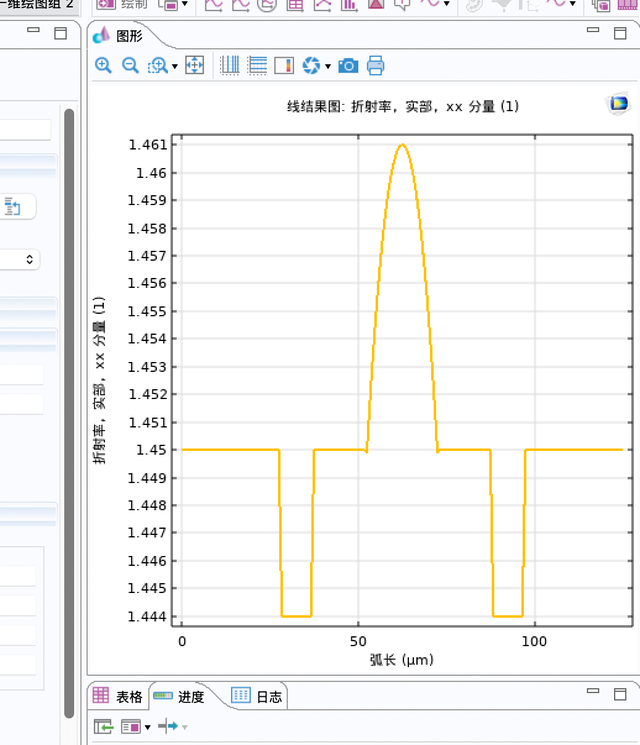Click the x-axis label 弧长 (µm)

(401, 660)
